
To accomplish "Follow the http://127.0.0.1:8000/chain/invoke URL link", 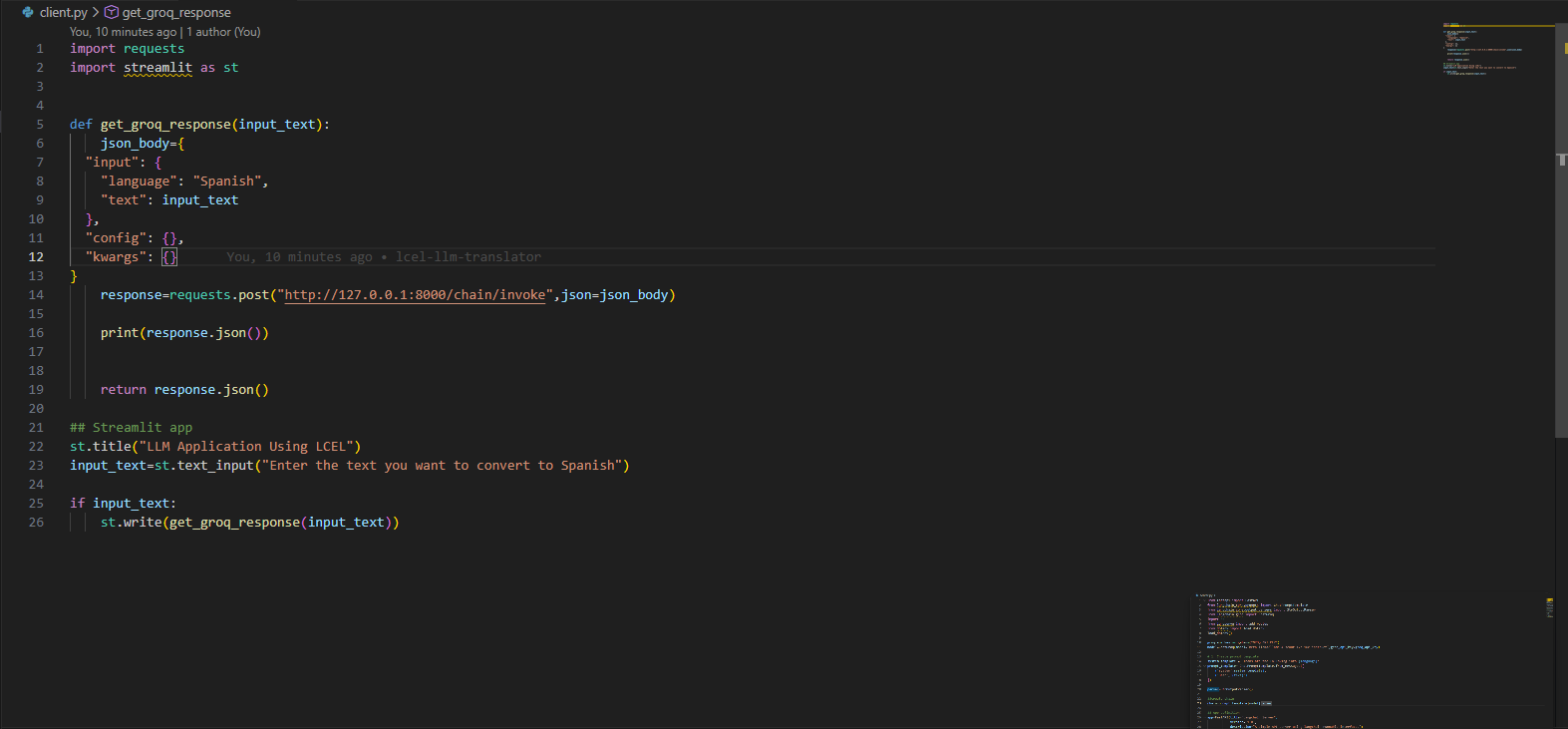I will pos(415,295).
